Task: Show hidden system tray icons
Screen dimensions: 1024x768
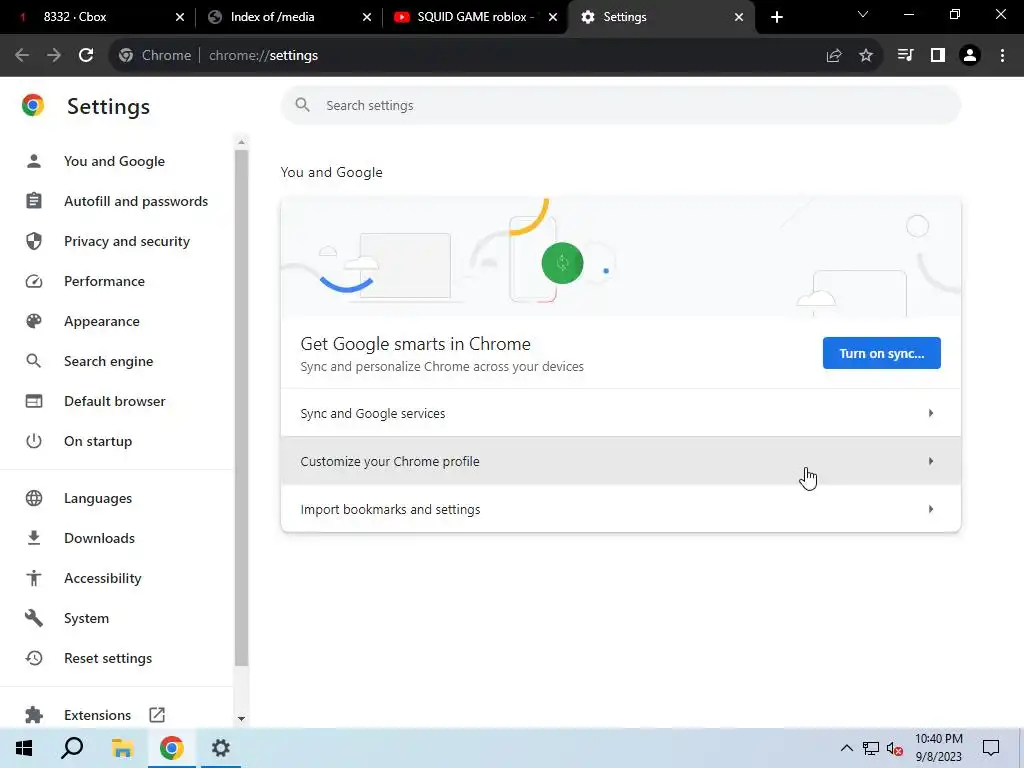Action: coord(846,748)
